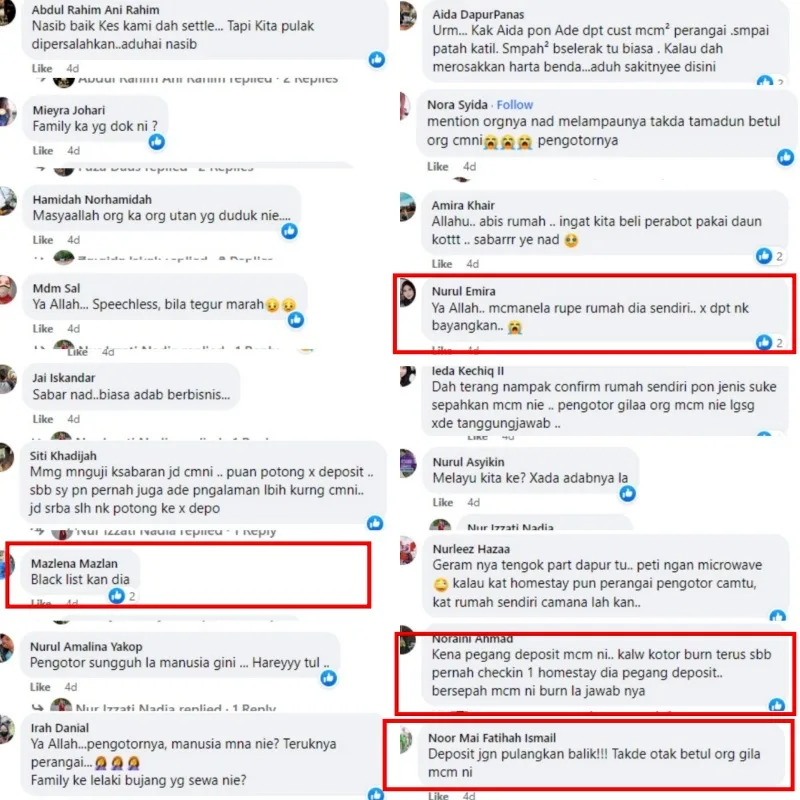
Task: Click the like reaction icon on Mdm Sal's comment
Action: tap(296, 320)
